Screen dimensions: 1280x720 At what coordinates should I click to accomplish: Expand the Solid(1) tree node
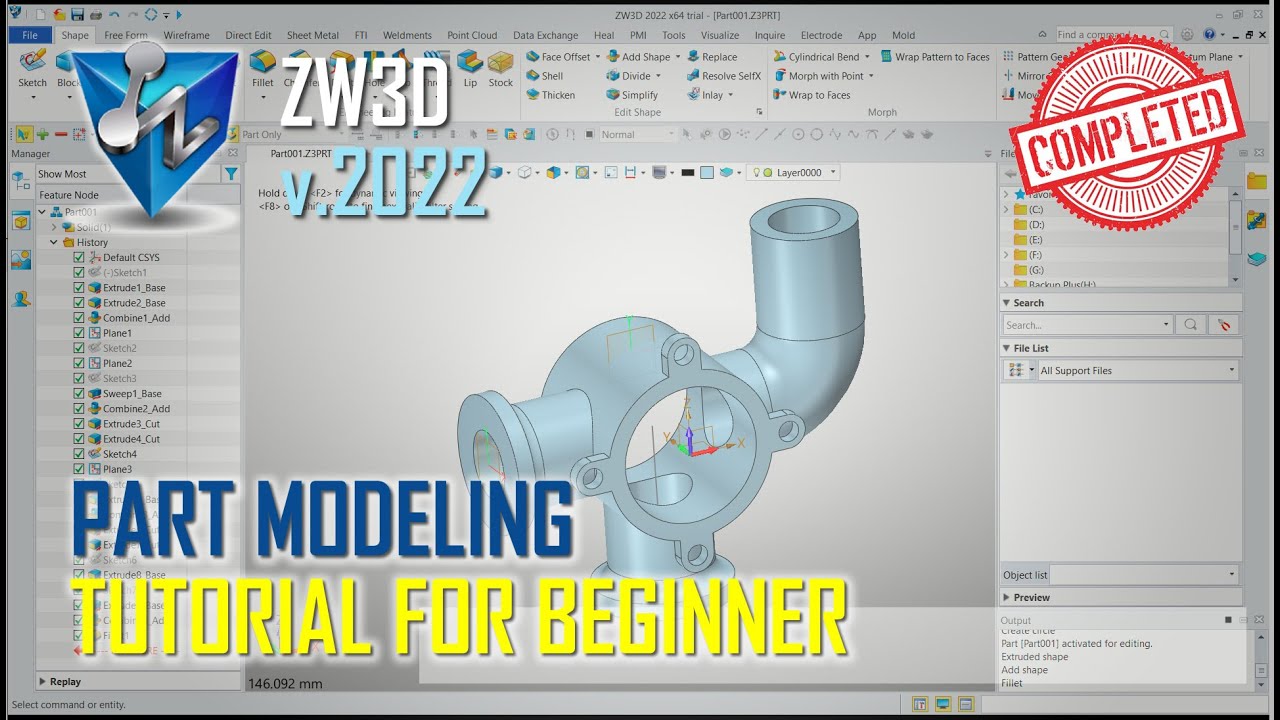click(x=54, y=227)
